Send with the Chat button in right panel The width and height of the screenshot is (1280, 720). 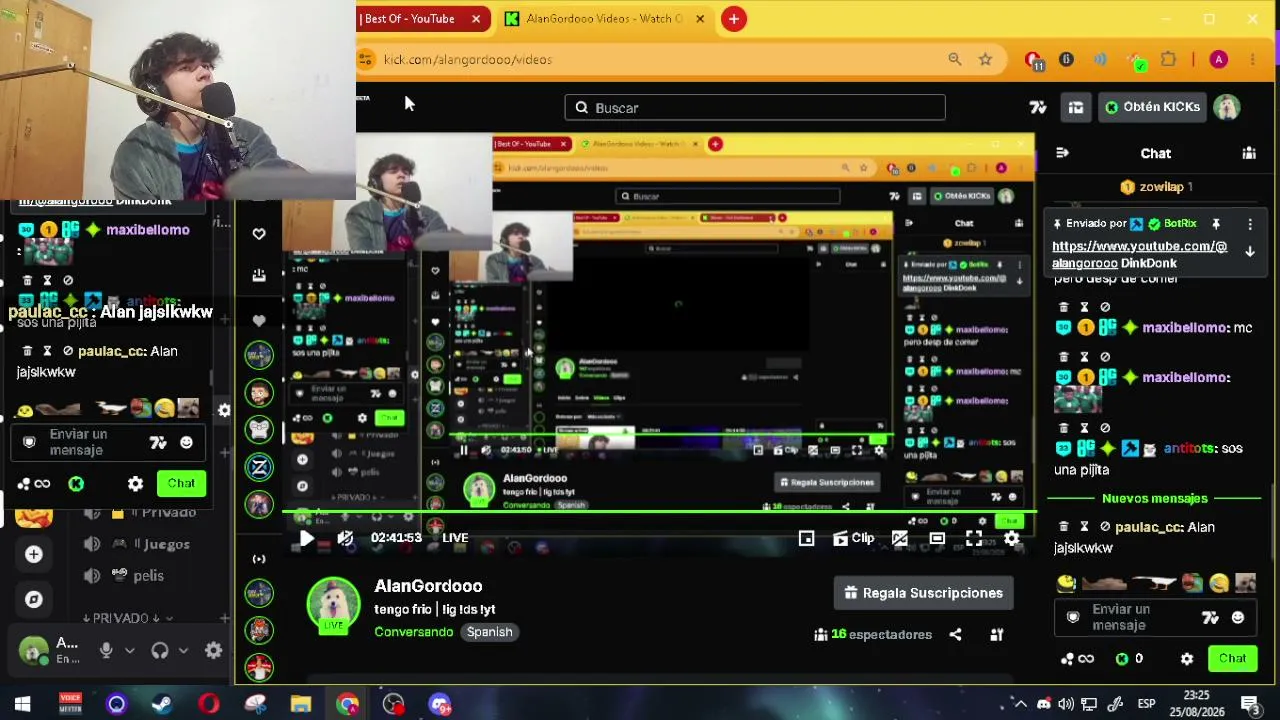1232,658
